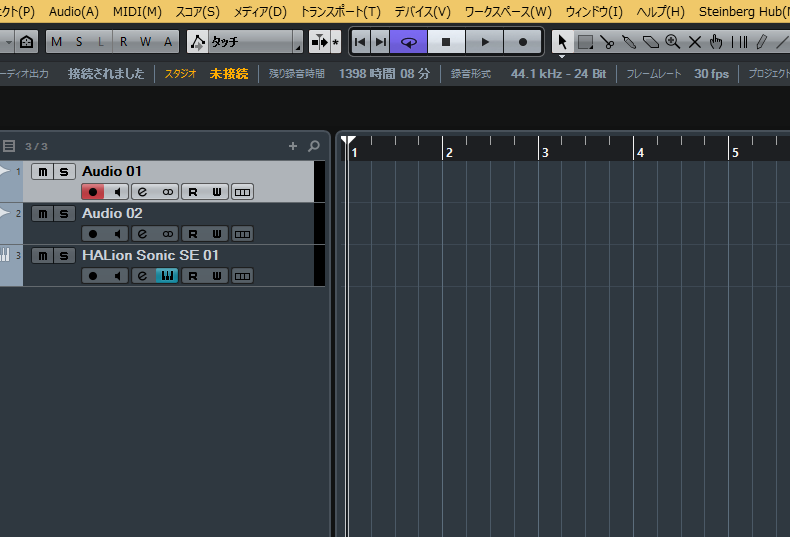
Task: Open channel settings (e) for Audio 01
Action: tap(143, 192)
